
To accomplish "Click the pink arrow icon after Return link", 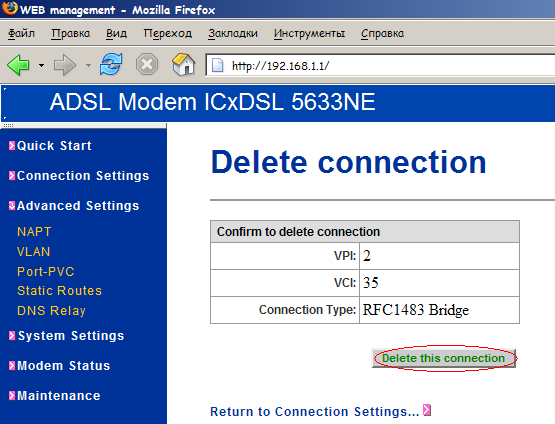I will point(427,410).
